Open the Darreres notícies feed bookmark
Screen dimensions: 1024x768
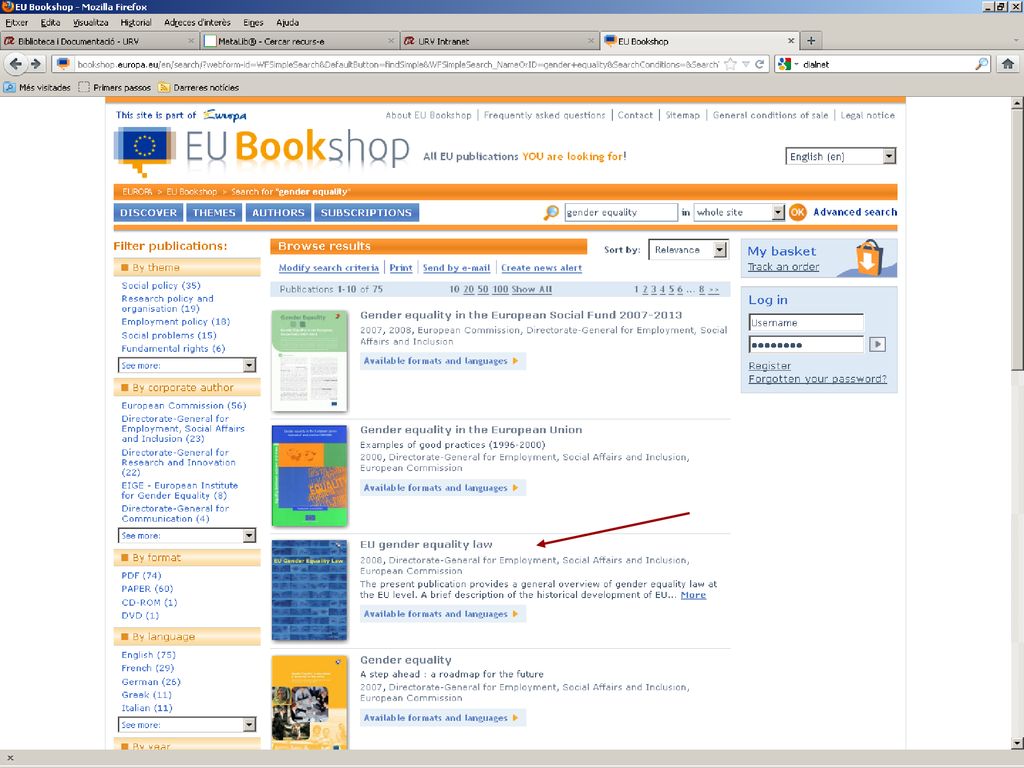(199, 88)
